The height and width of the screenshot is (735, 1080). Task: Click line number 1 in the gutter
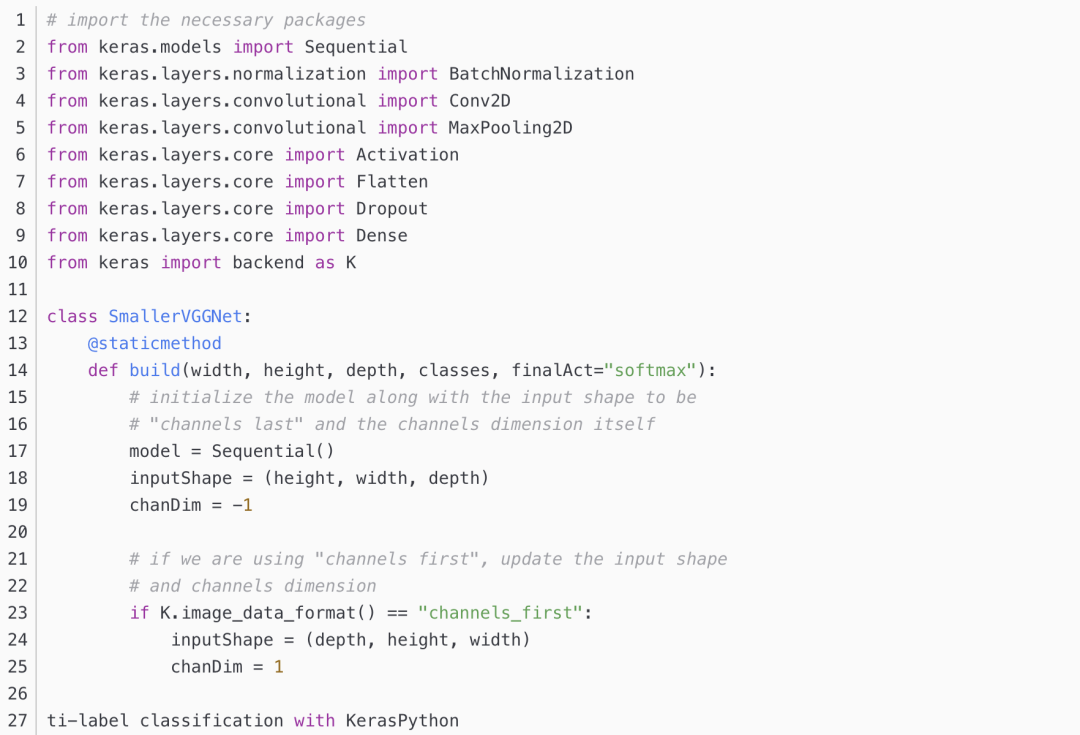21,20
